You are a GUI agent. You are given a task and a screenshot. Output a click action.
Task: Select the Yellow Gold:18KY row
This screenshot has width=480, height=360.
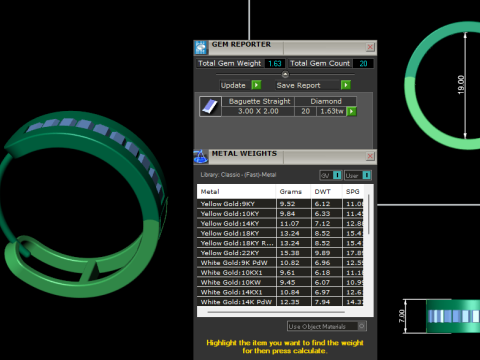[x=280, y=233]
